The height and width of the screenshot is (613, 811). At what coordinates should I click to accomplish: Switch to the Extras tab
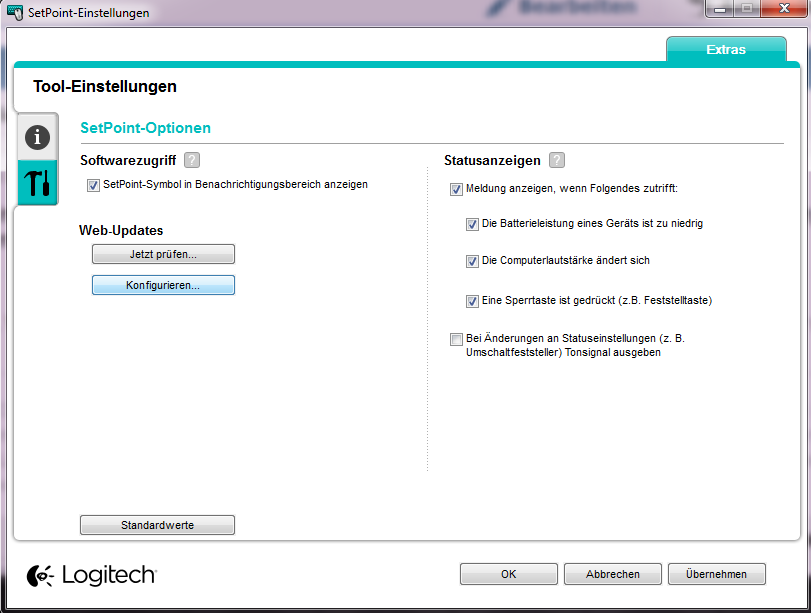[x=726, y=50]
